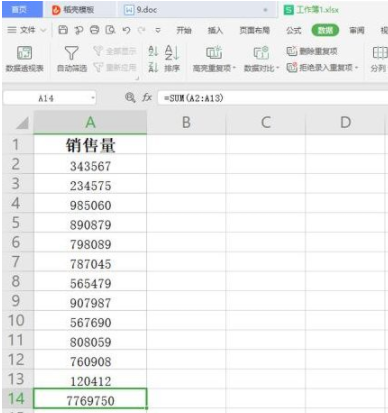Switch to the Review (审阅) ribbon tab
Screen dimensions: 388x413
(x=357, y=30)
